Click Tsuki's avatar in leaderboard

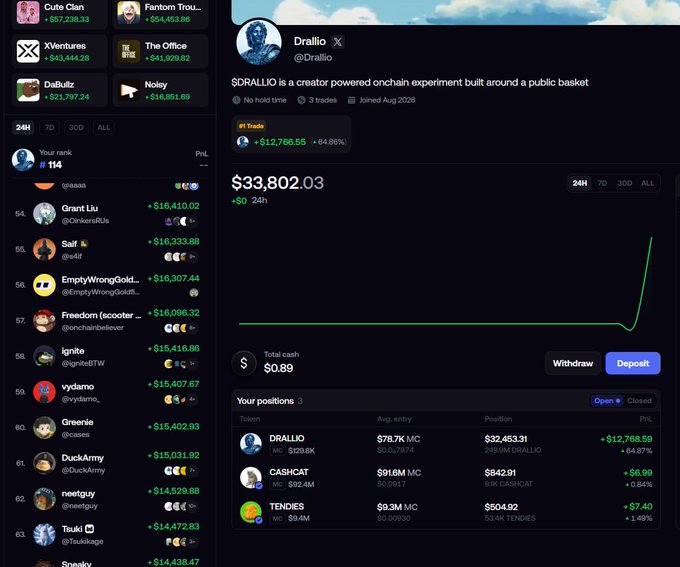[x=44, y=534]
